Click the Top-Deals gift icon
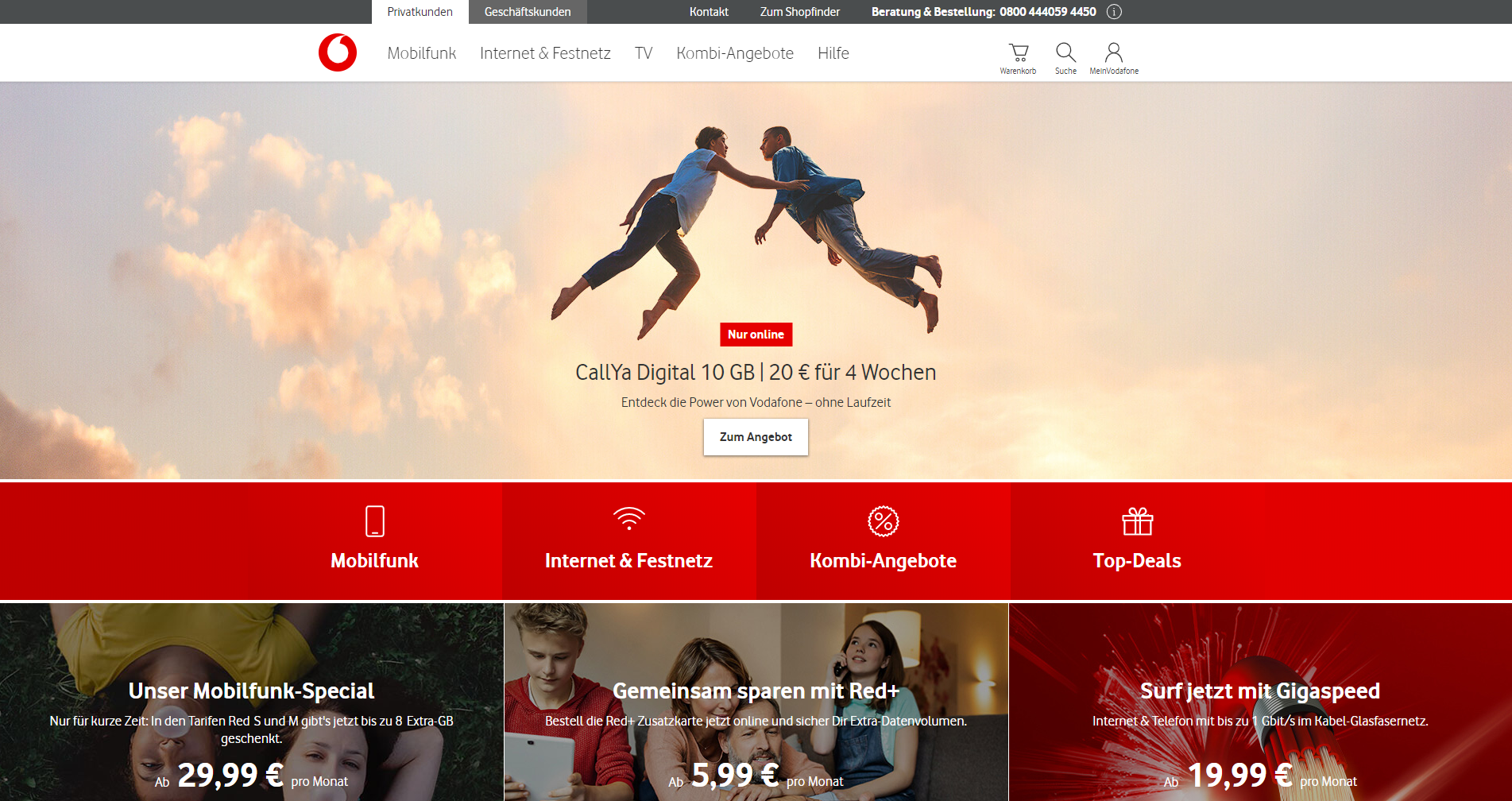This screenshot has width=1512, height=801. pos(1137,521)
